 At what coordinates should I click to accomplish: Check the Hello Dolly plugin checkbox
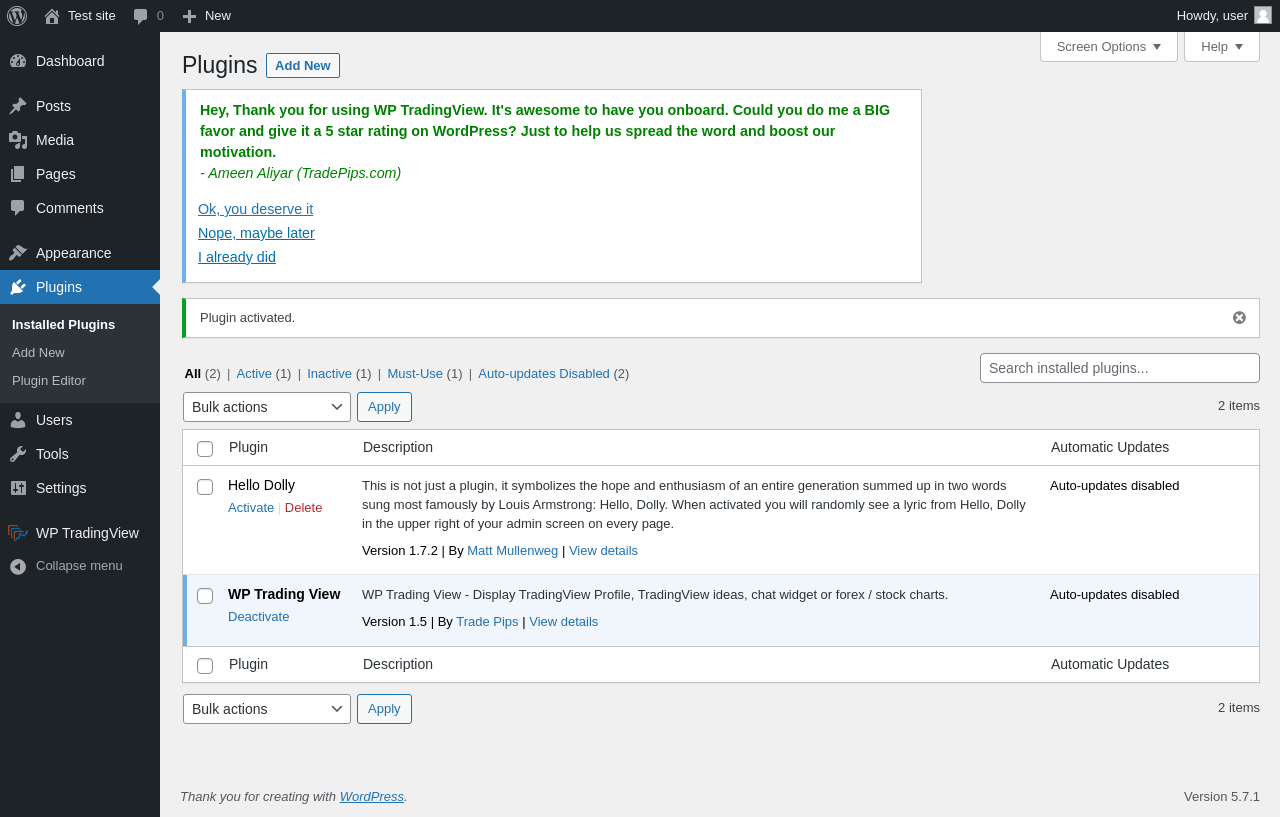(205, 487)
